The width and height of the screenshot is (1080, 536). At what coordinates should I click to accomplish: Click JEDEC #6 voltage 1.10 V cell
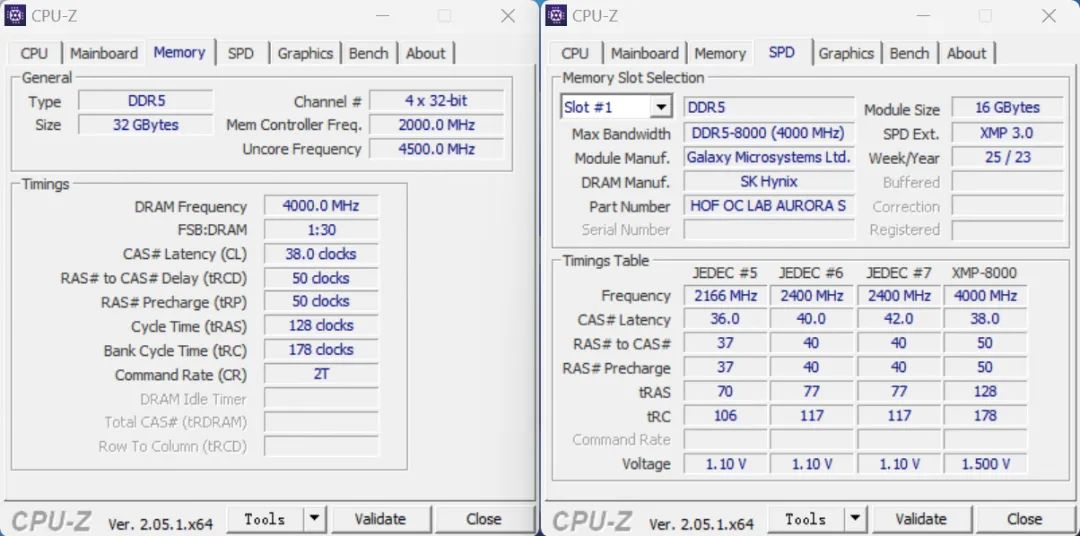[x=811, y=464]
